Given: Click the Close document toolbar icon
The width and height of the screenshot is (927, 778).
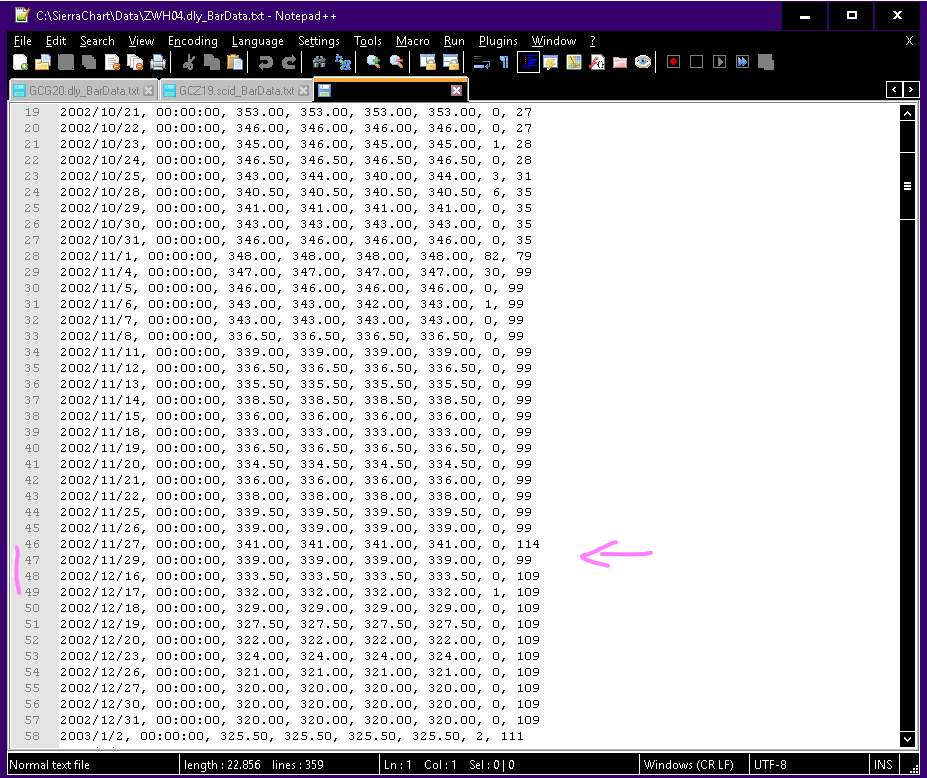Looking at the screenshot, I should pyautogui.click(x=112, y=62).
